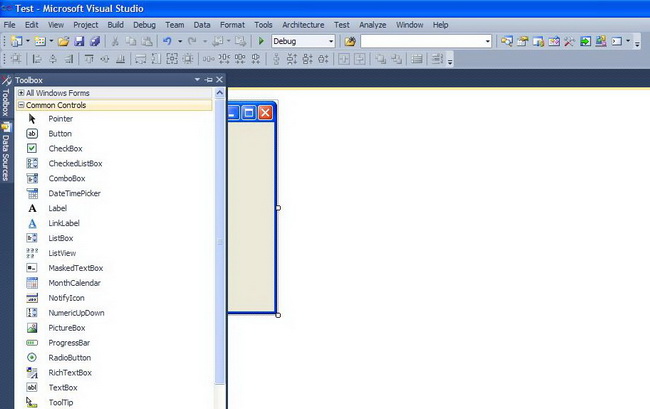Click the Bring to Front layout icon
Viewport: 650px width, 409px height.
click(381, 59)
